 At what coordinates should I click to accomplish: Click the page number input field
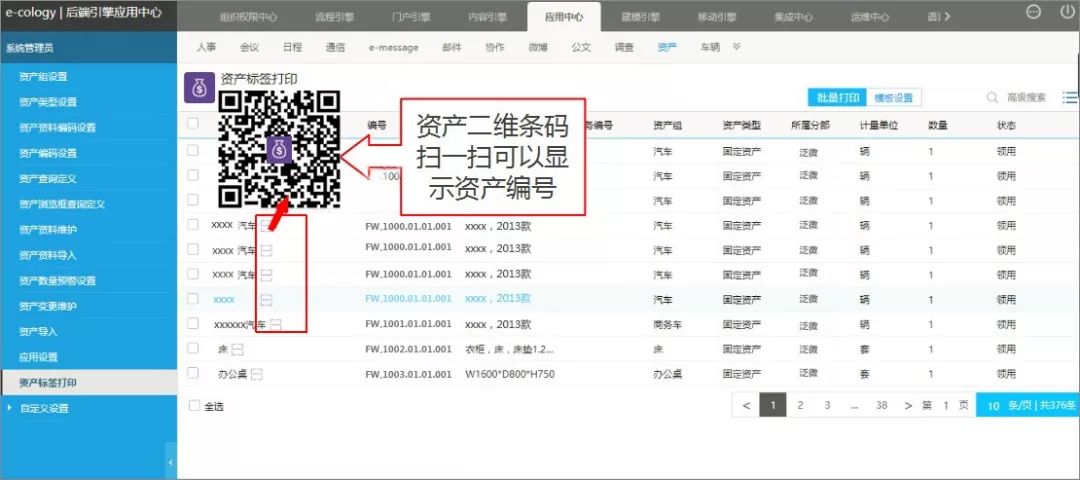(x=946, y=406)
